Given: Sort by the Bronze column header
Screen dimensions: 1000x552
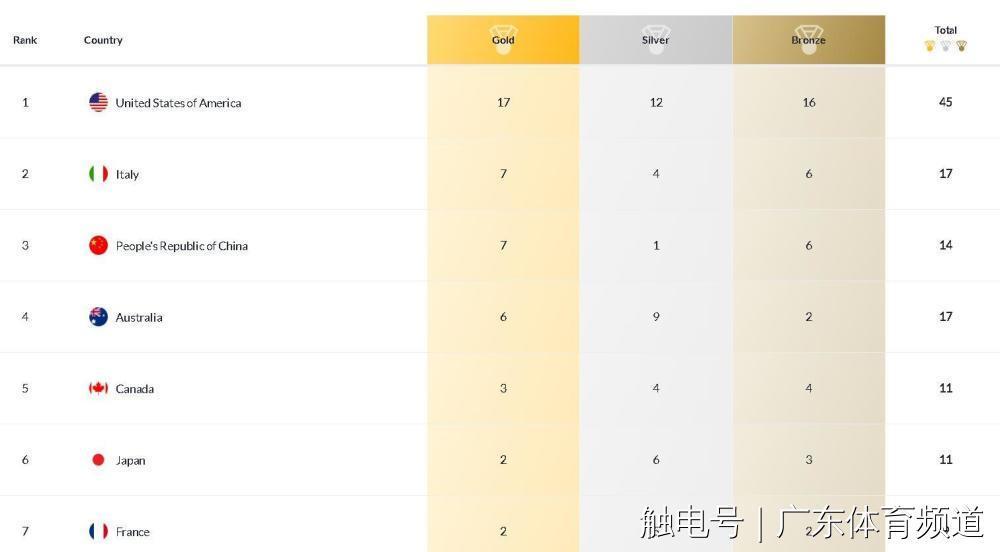Looking at the screenshot, I should pos(809,40).
